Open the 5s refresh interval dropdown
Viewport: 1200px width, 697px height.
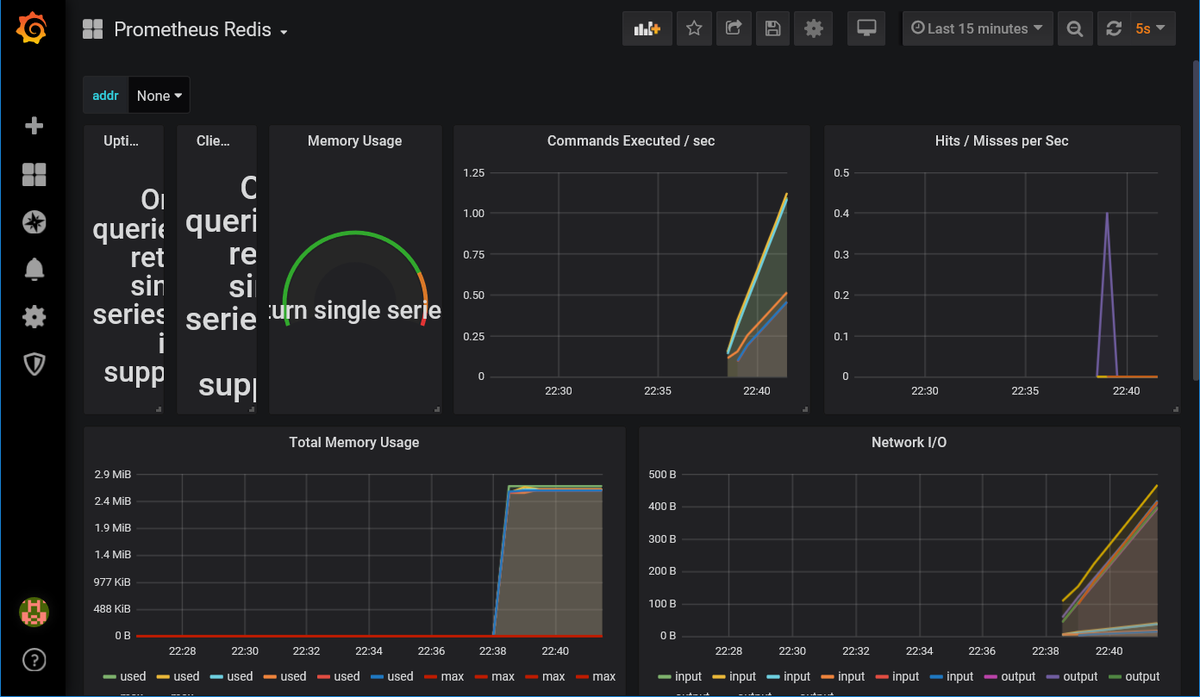1151,29
